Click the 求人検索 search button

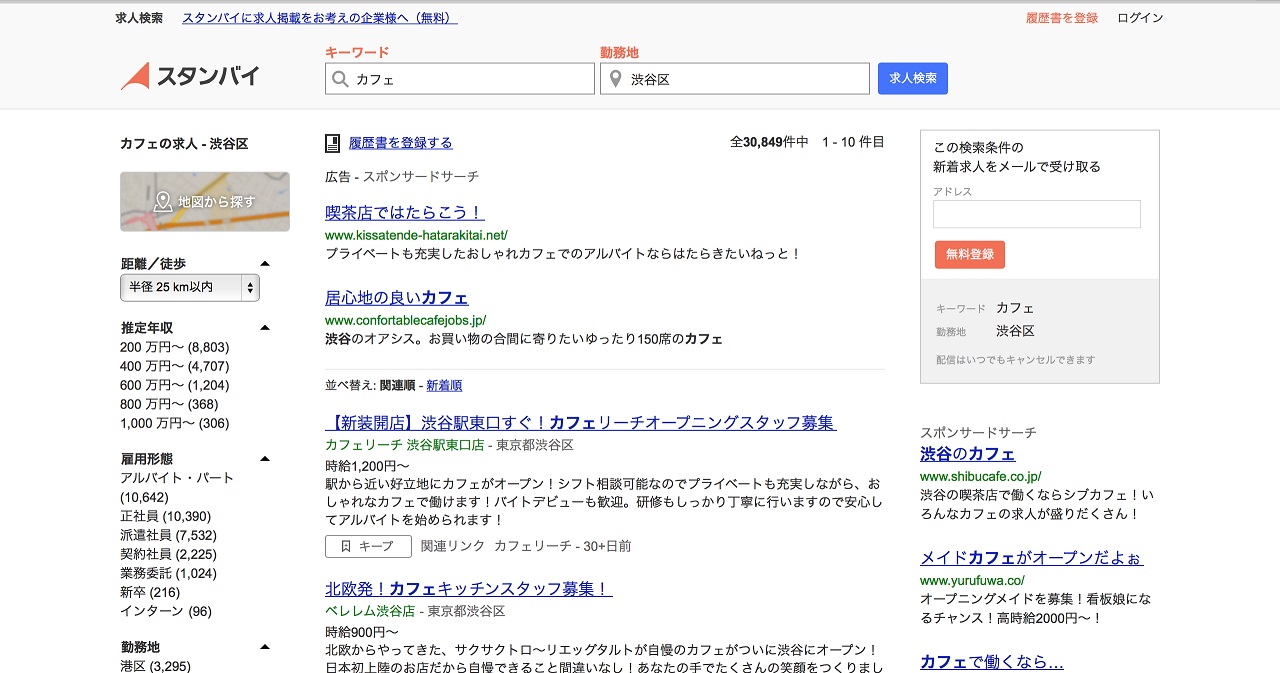point(912,78)
